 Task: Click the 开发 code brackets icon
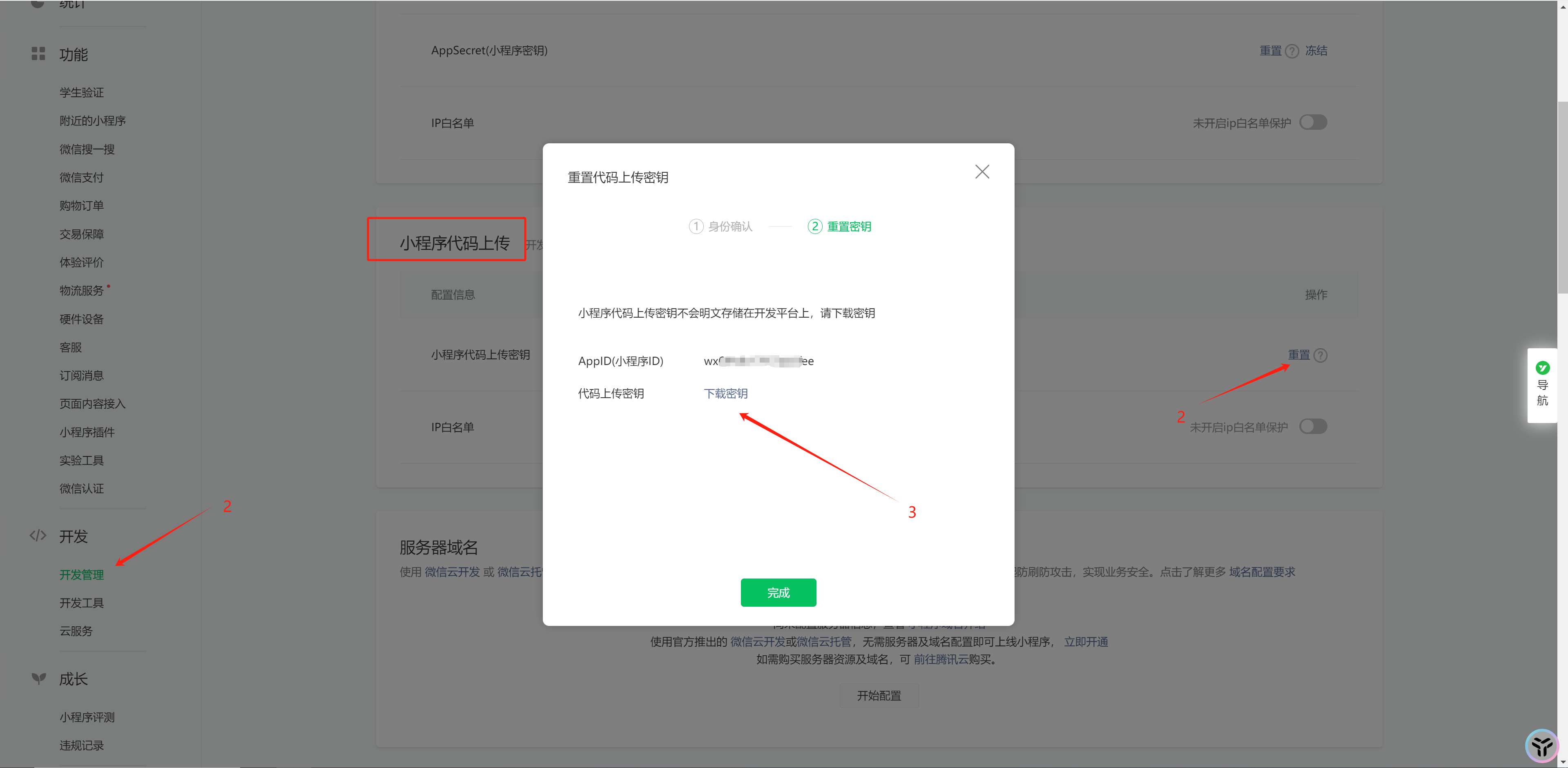click(x=38, y=536)
